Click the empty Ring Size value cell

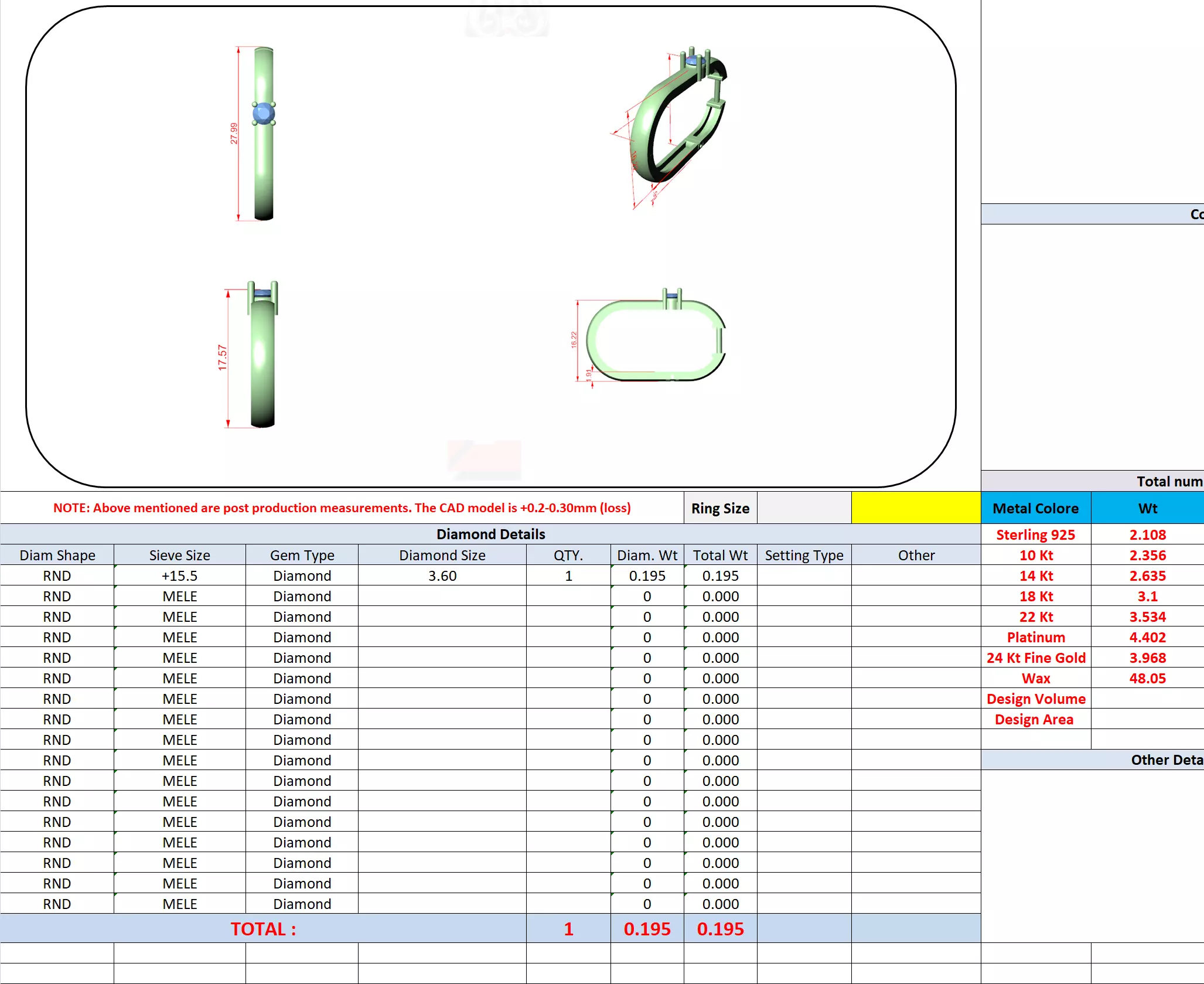(x=804, y=508)
